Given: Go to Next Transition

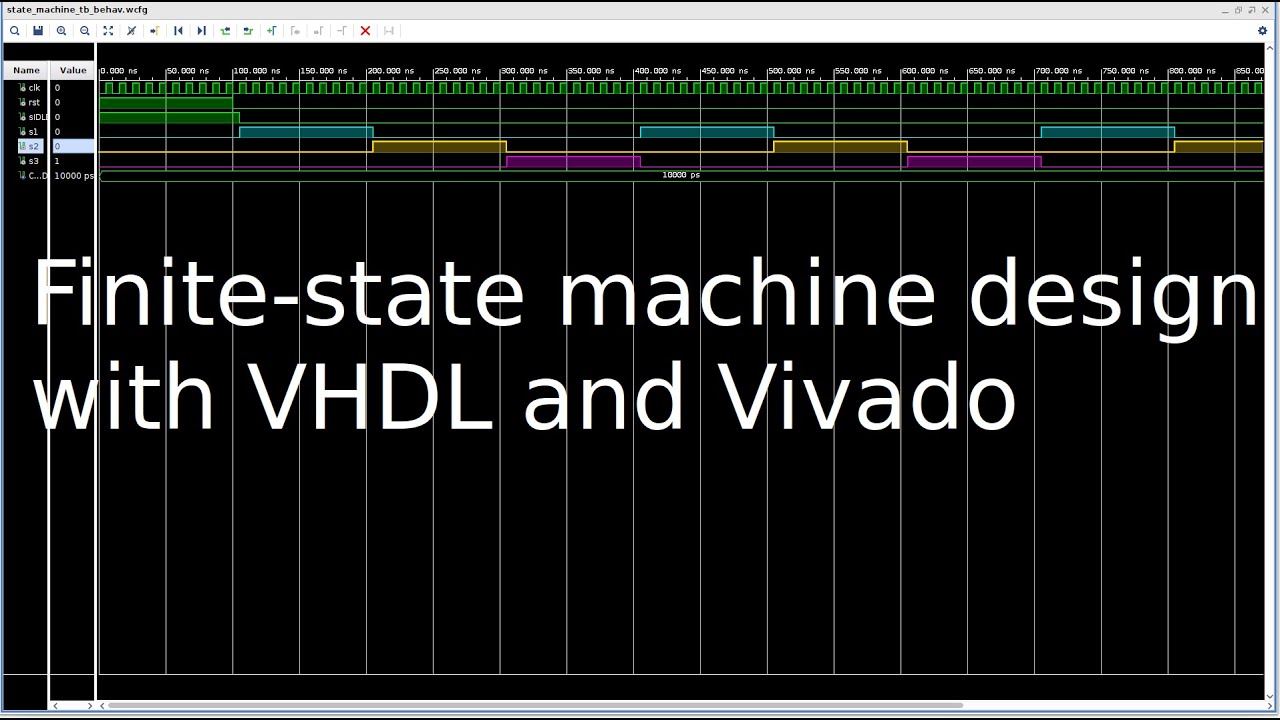Looking at the screenshot, I should click(248, 31).
